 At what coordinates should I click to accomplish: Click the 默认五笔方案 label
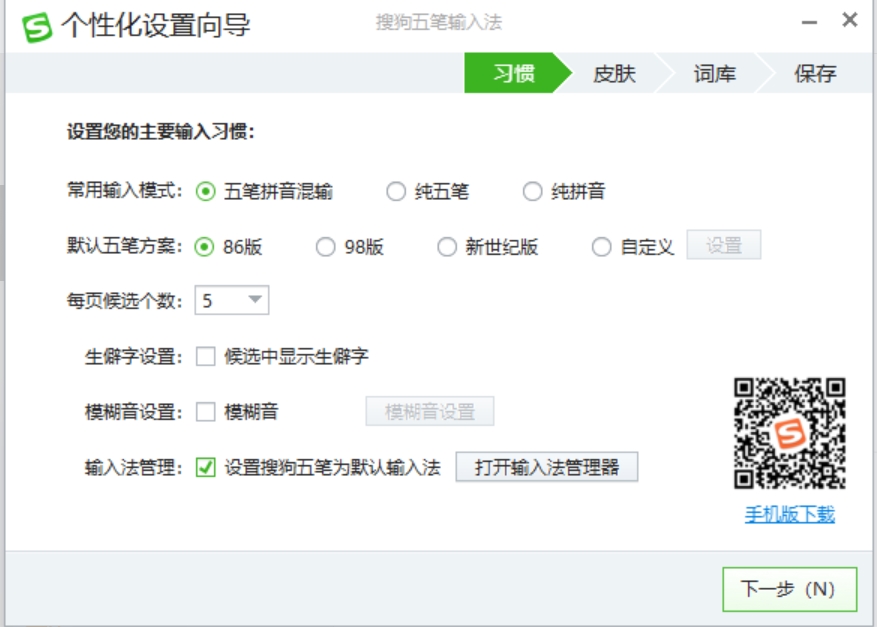(x=124, y=246)
